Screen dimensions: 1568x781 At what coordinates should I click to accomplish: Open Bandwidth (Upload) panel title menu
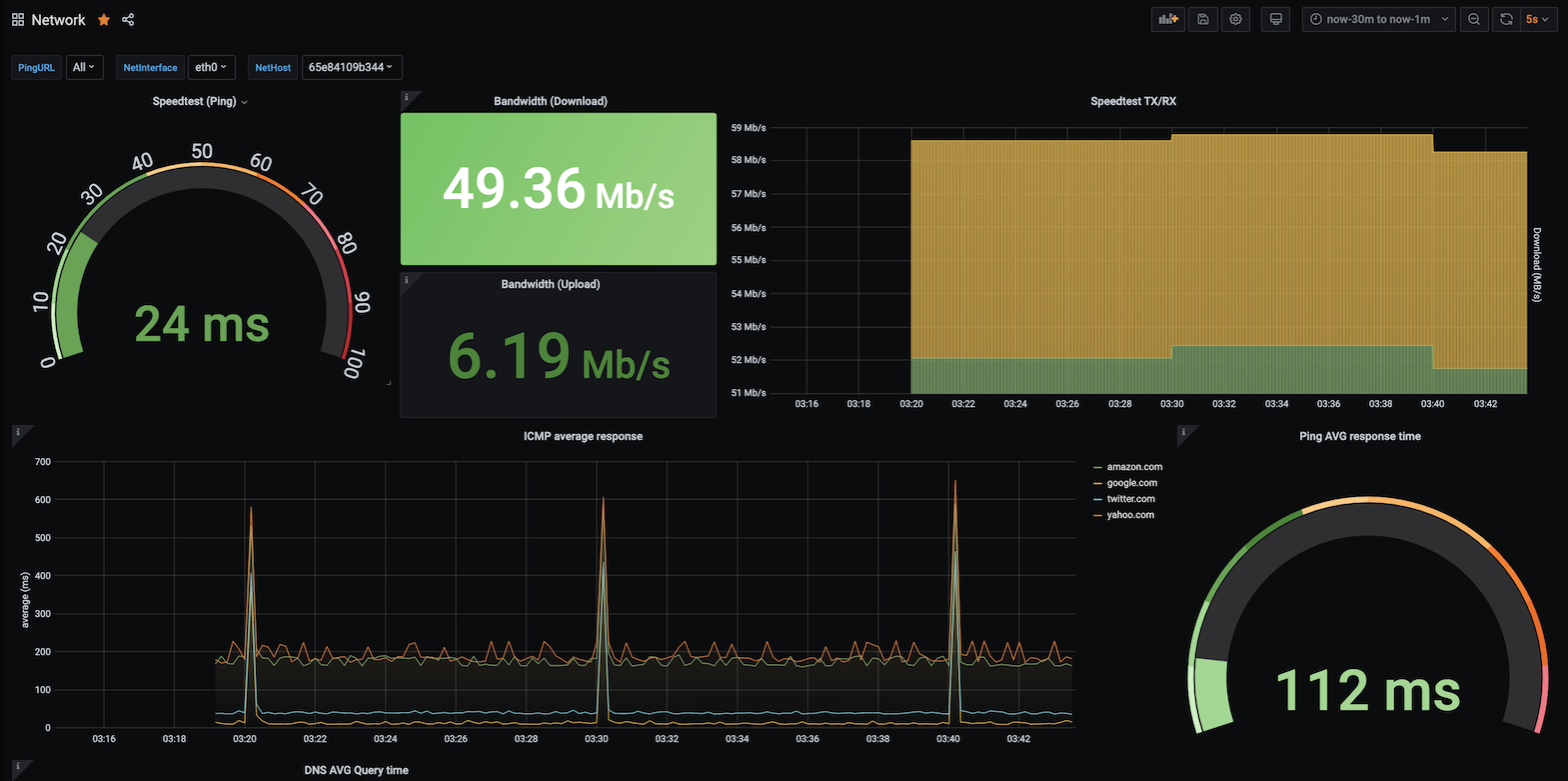551,284
